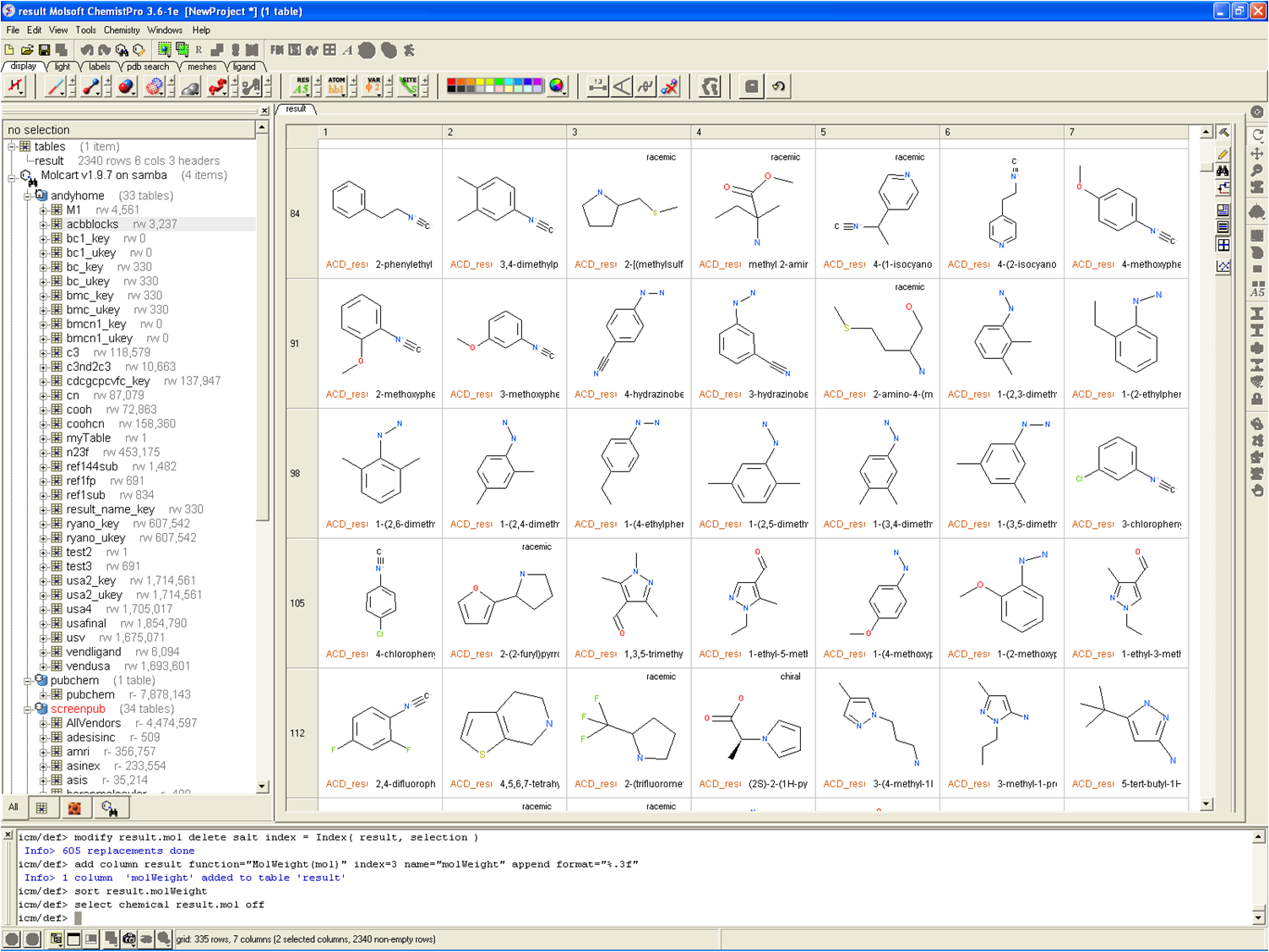The image size is (1269, 952).
Task: Collapse the tables tree node
Action: pyautogui.click(x=12, y=147)
